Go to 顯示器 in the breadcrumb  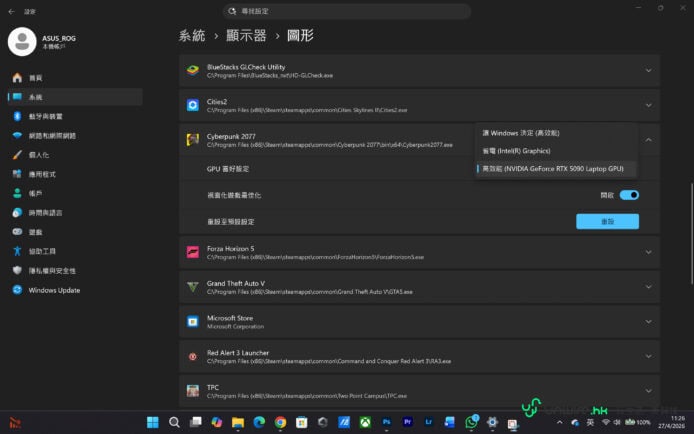pyautogui.click(x=246, y=35)
